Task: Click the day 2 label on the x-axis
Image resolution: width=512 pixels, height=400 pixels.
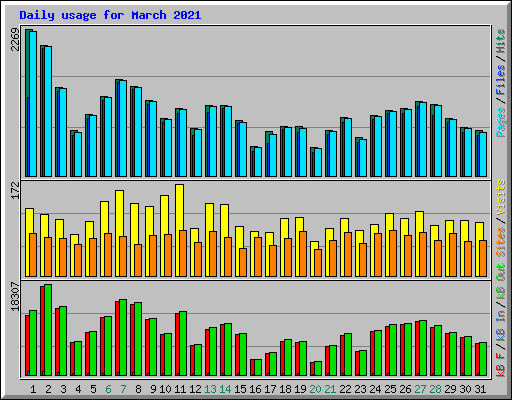Action: (x=48, y=389)
